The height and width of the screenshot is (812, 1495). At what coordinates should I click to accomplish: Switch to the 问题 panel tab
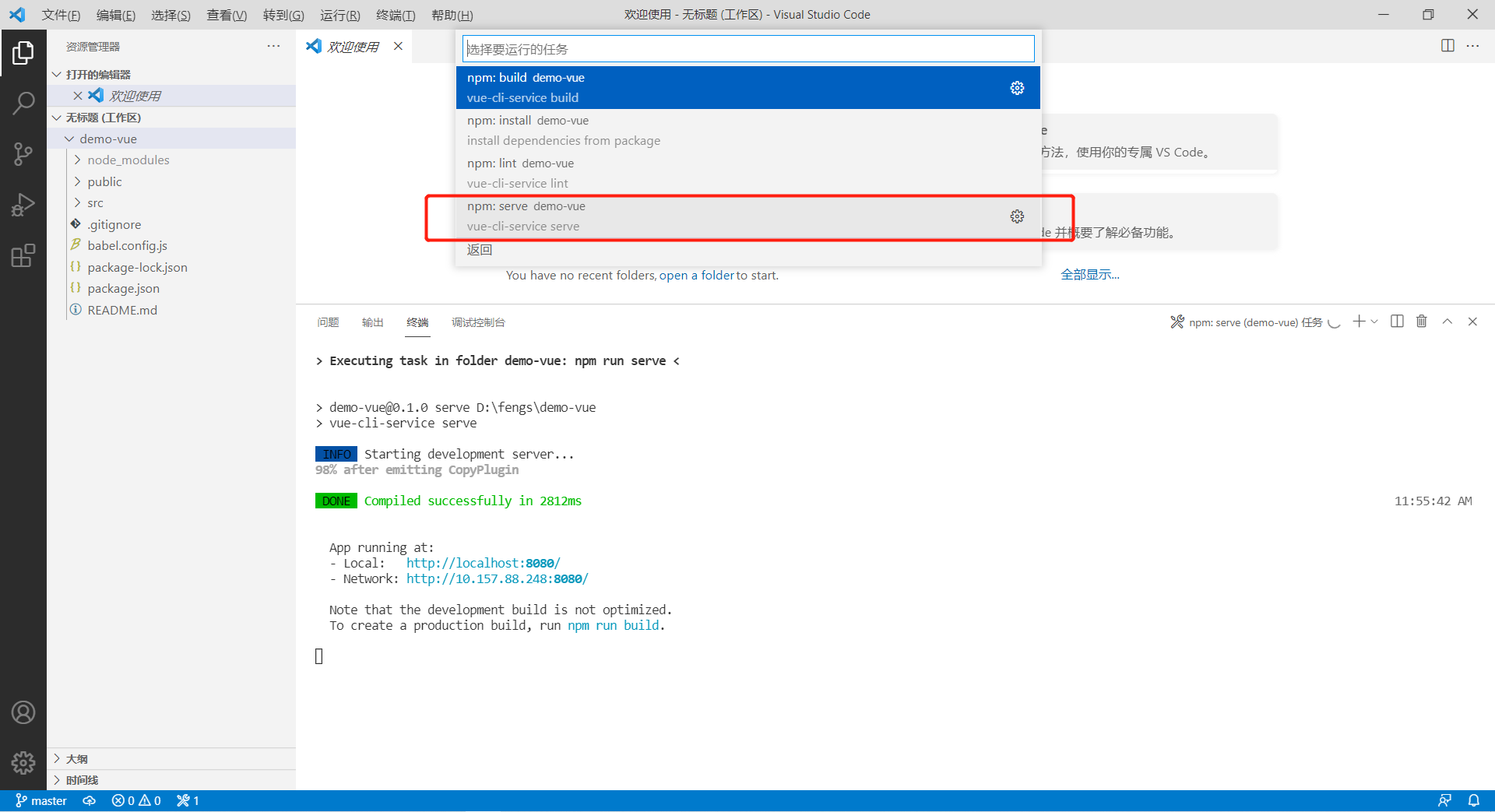click(328, 322)
